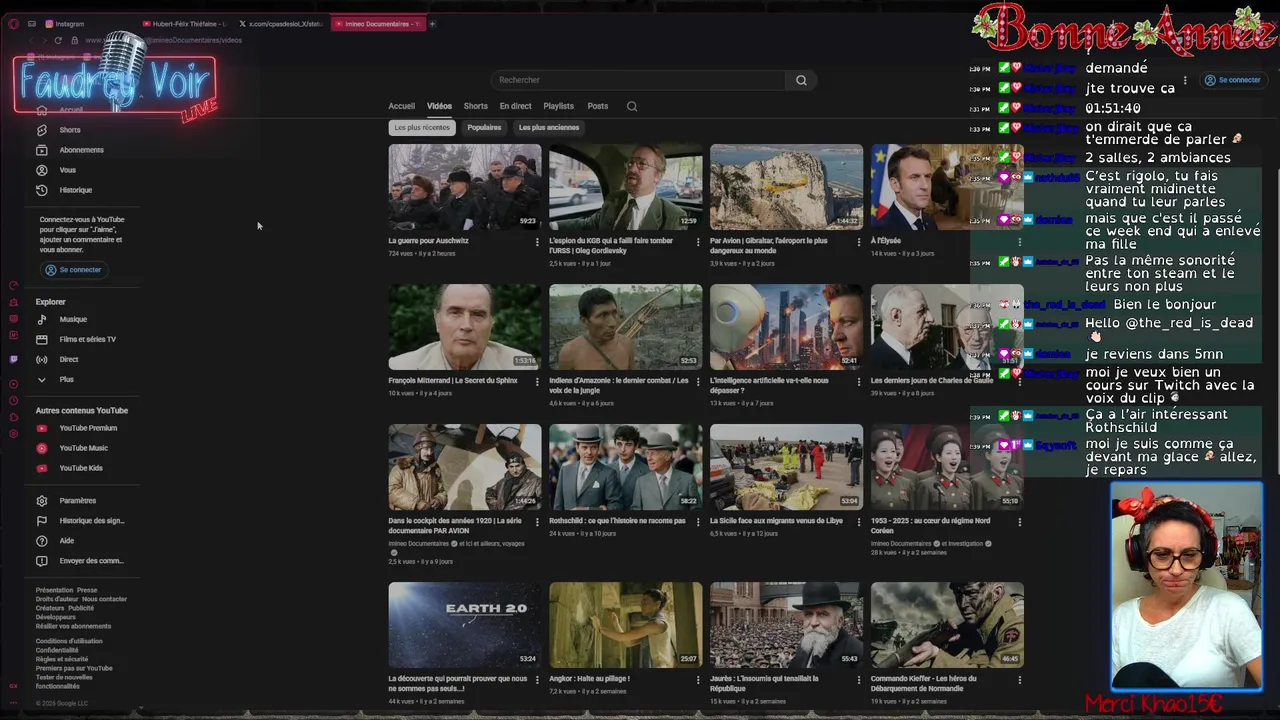Open menu for Indiens d'Amazonie video

pos(698,382)
